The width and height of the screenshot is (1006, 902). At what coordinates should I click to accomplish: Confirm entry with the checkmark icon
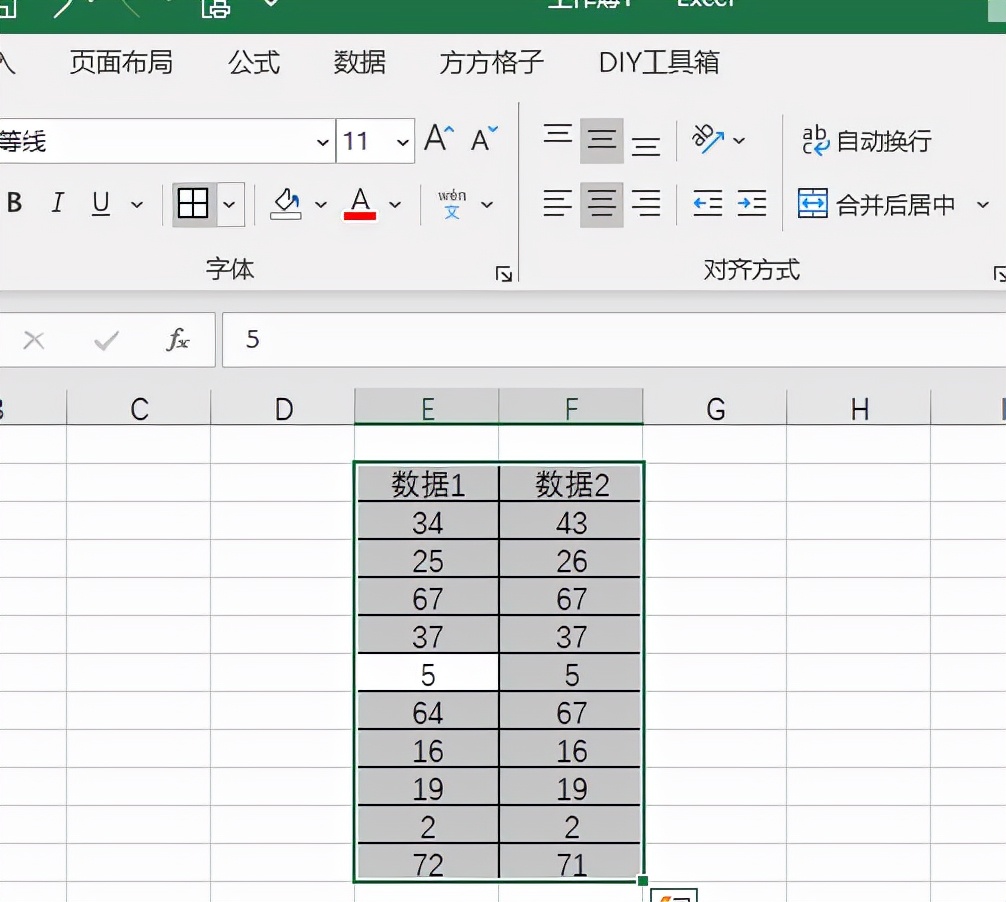click(107, 340)
